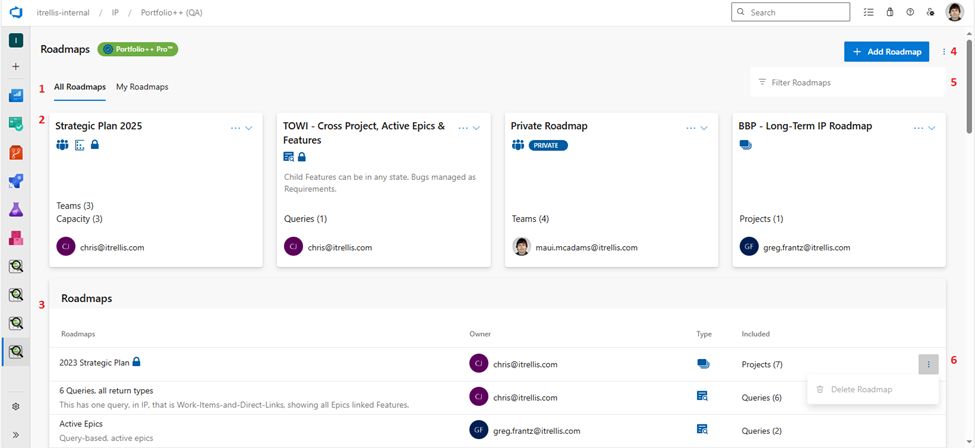Open the Pipelines hub icon
The width and height of the screenshot is (975, 448).
[x=16, y=181]
